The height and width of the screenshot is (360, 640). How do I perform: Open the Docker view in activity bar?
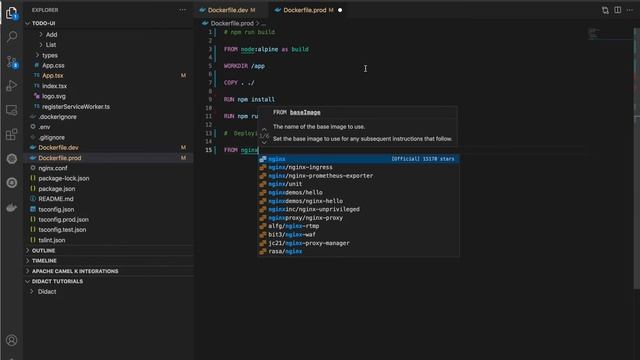point(11,208)
